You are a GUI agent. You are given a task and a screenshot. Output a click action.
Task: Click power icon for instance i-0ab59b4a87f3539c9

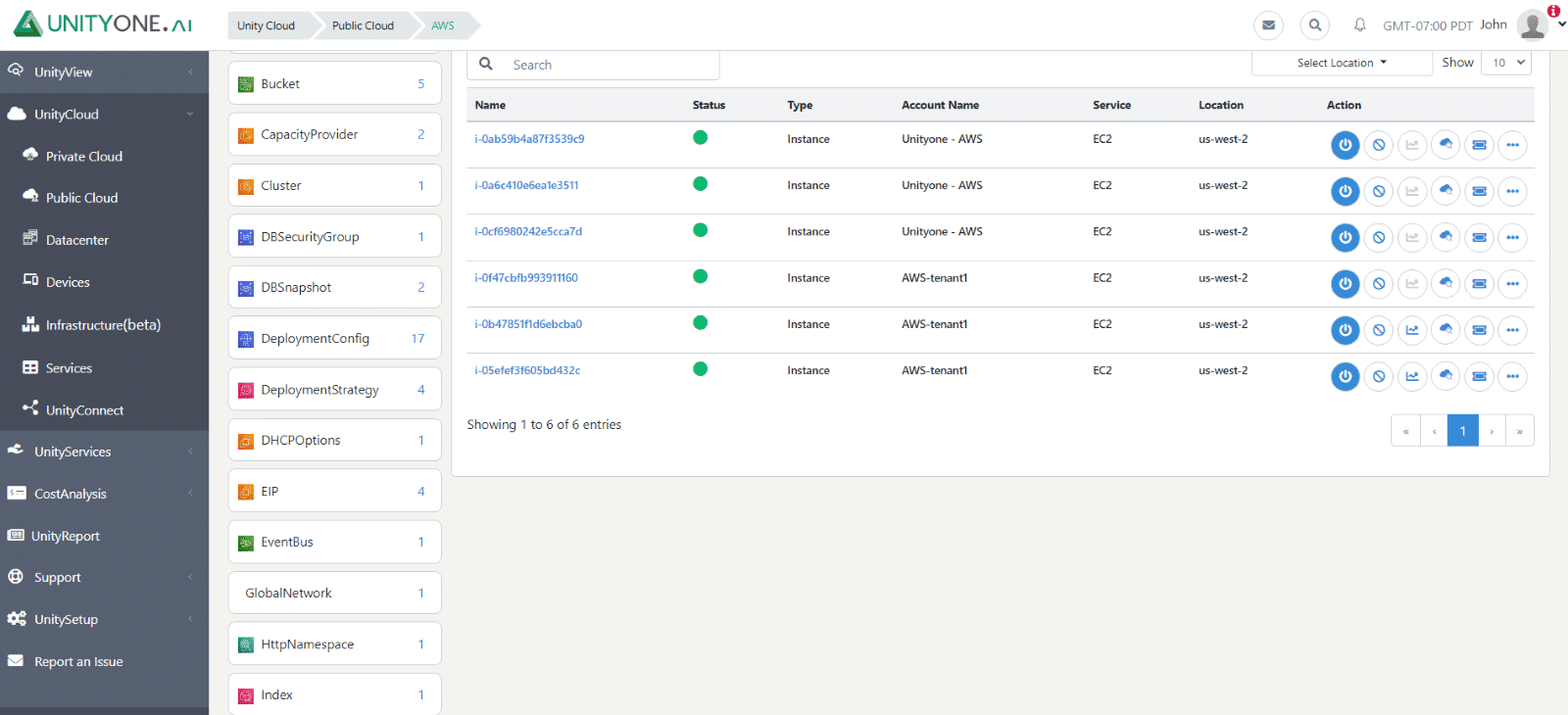[x=1345, y=145]
